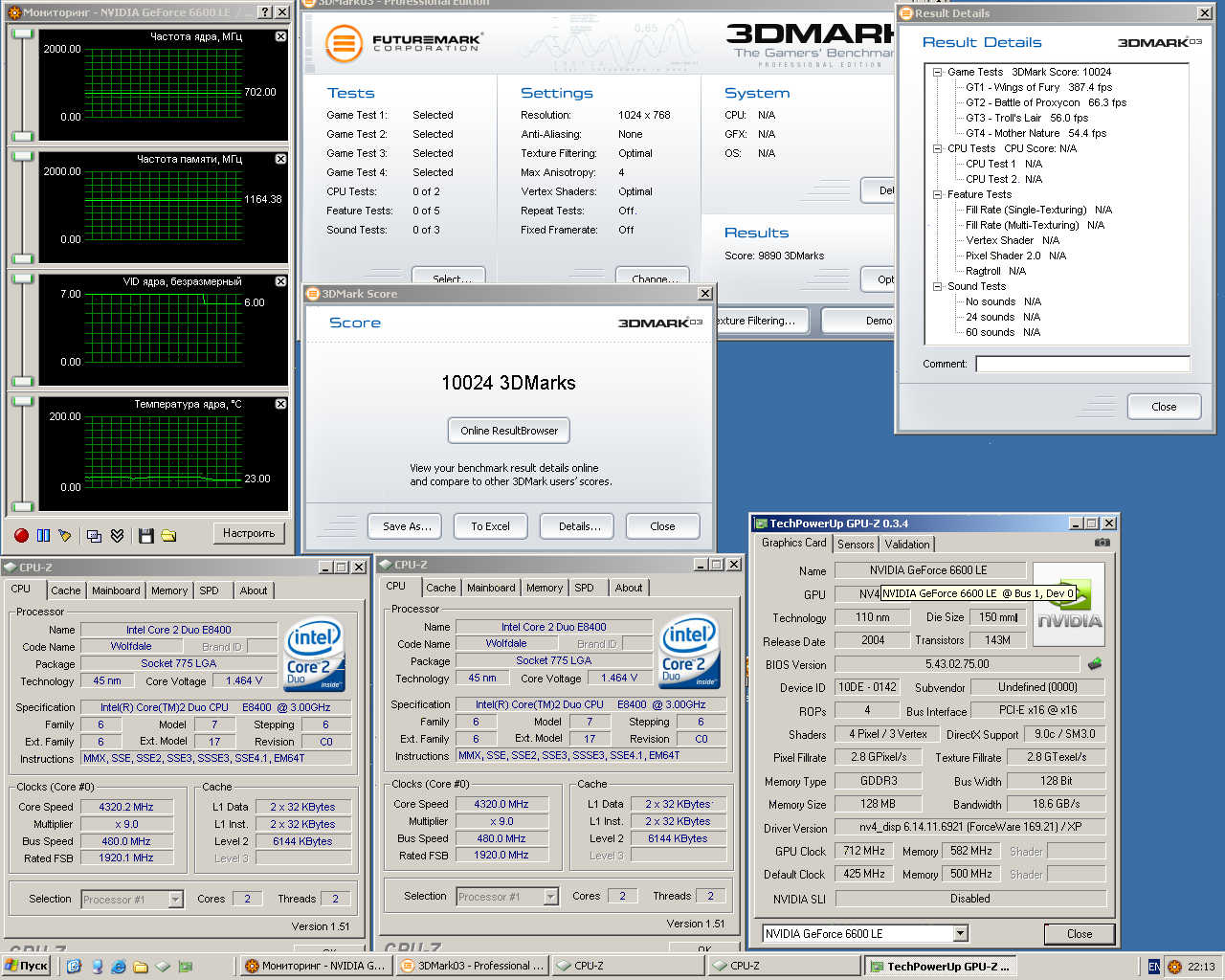The width and height of the screenshot is (1225, 980).
Task: Click the double-chevron icon in monitoring toolbar
Action: [117, 535]
